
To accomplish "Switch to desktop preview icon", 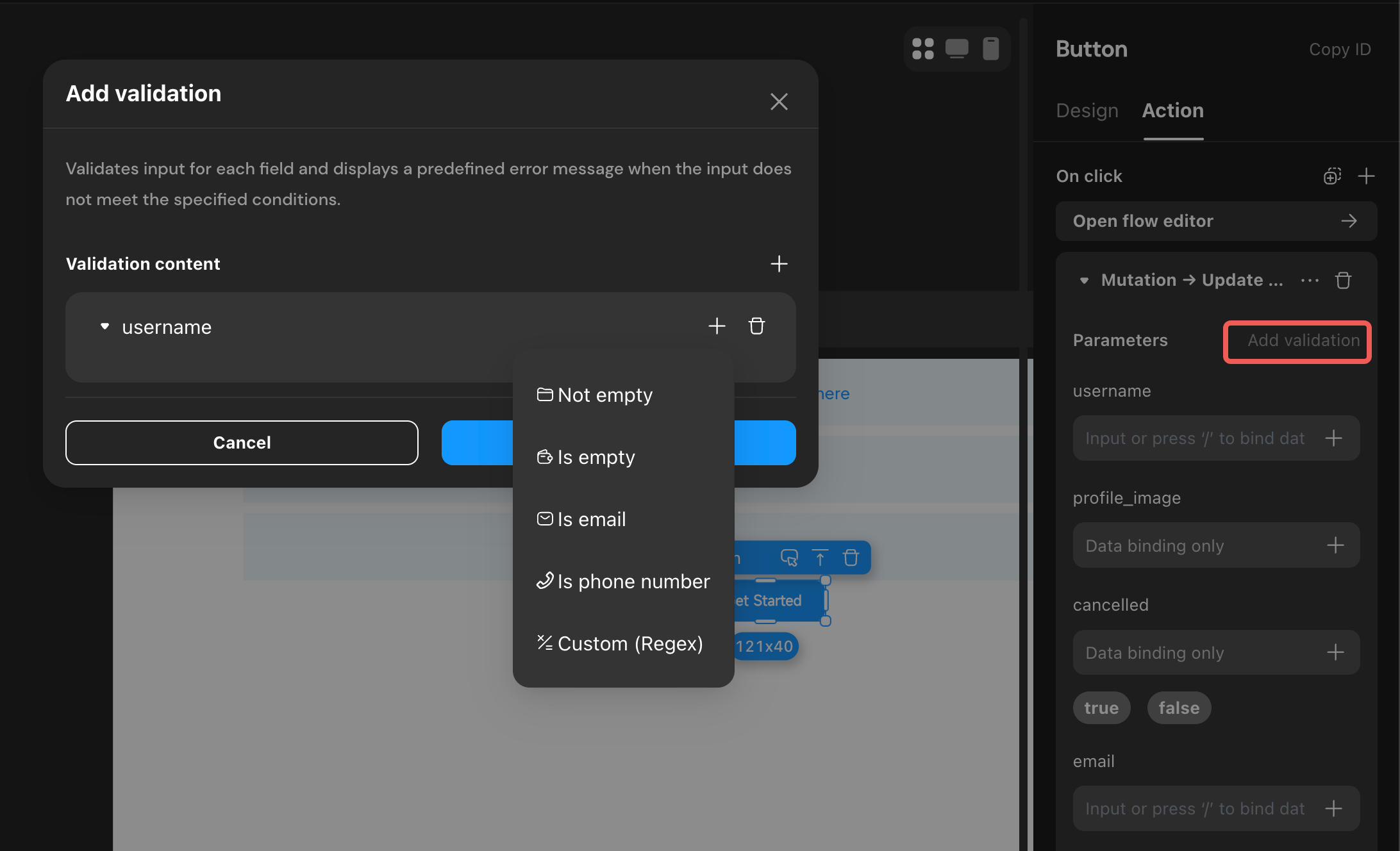I will 956,49.
